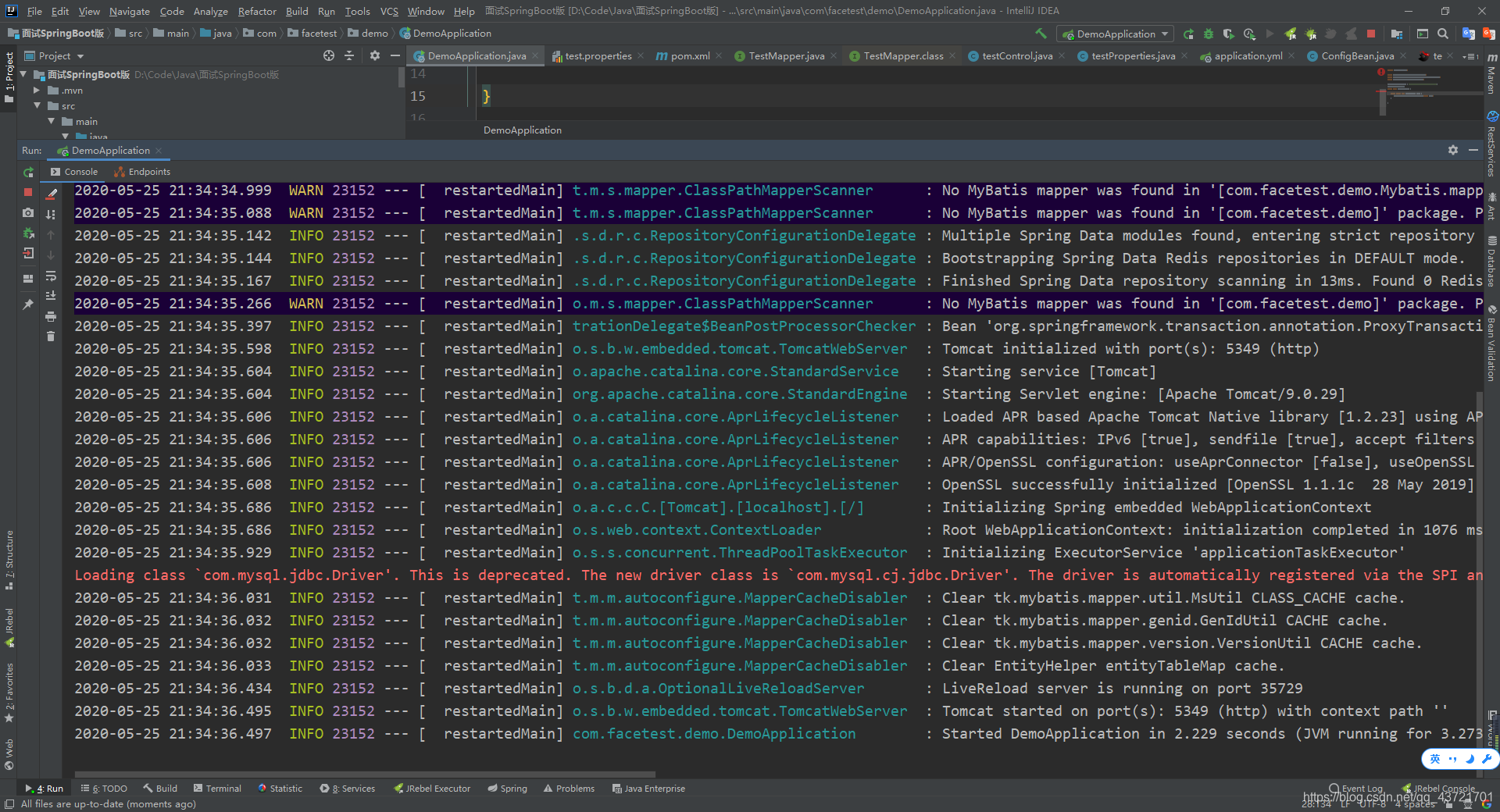Close the TestMapper.java tab
The height and width of the screenshot is (812, 1500).
834,56
